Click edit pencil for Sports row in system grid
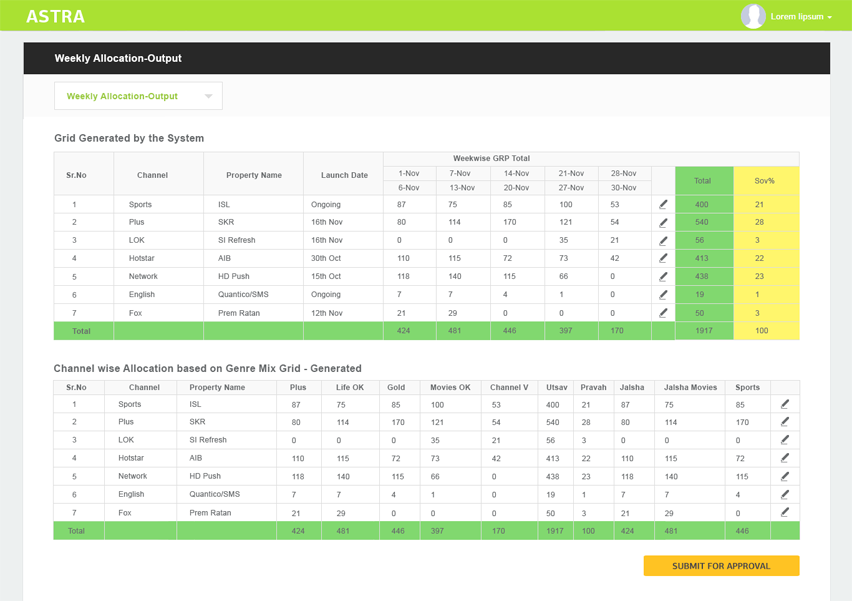The width and height of the screenshot is (852, 601). click(663, 205)
